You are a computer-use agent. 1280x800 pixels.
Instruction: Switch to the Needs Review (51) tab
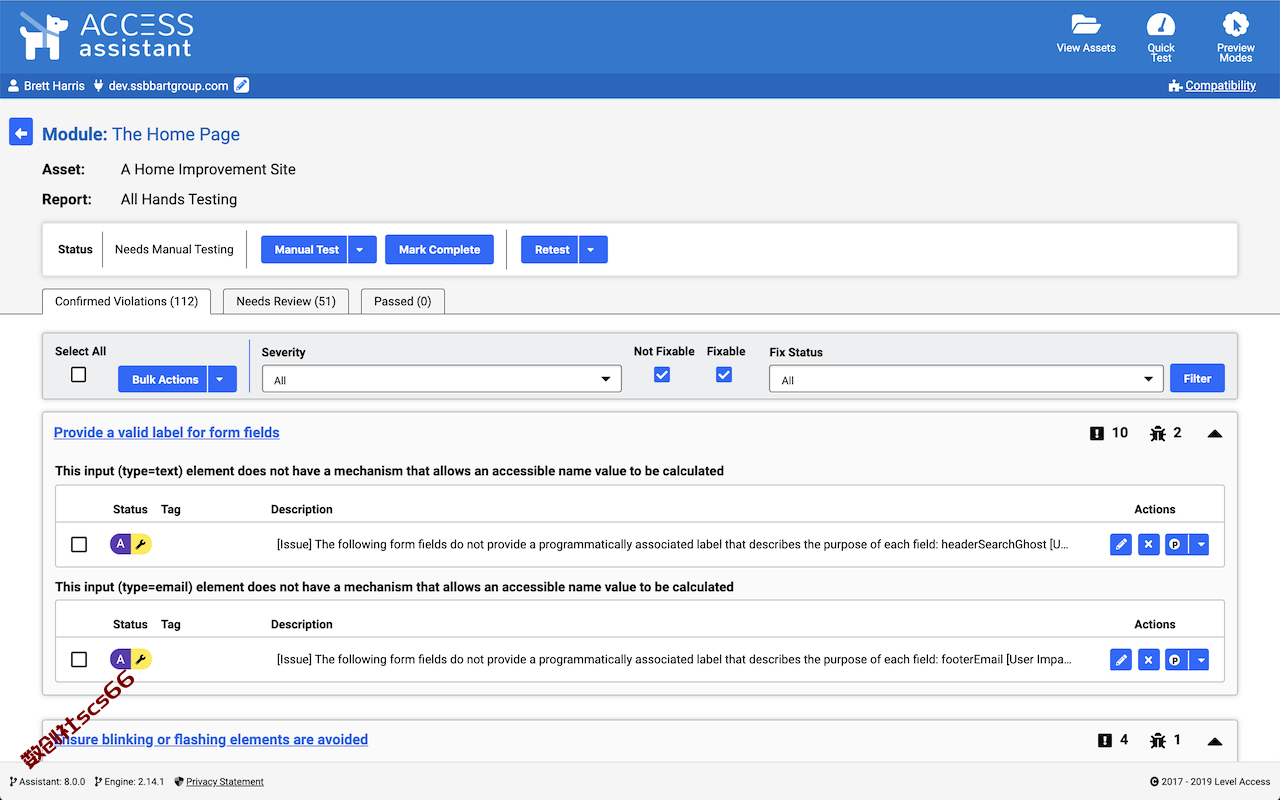coord(286,301)
